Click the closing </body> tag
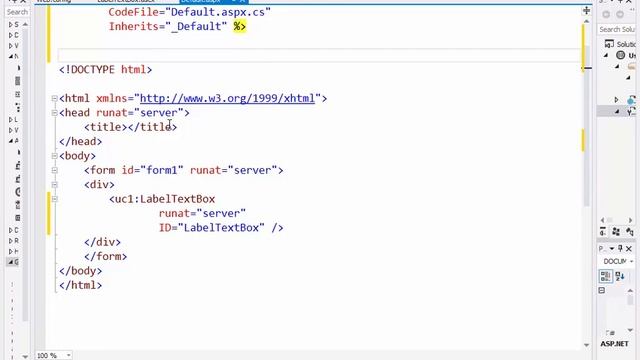Viewport: 640px width, 360px height. point(80,271)
